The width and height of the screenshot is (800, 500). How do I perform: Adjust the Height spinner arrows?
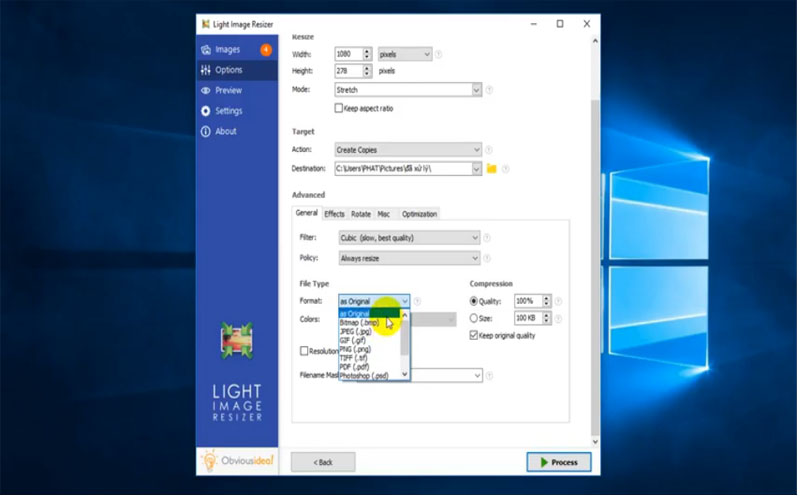coord(367,71)
